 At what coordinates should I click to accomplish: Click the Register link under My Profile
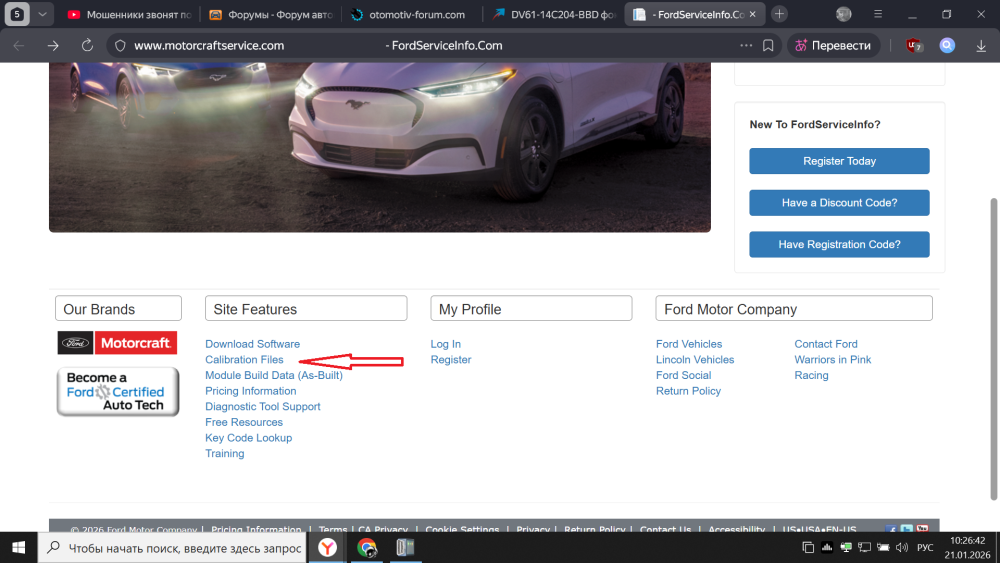pos(450,360)
